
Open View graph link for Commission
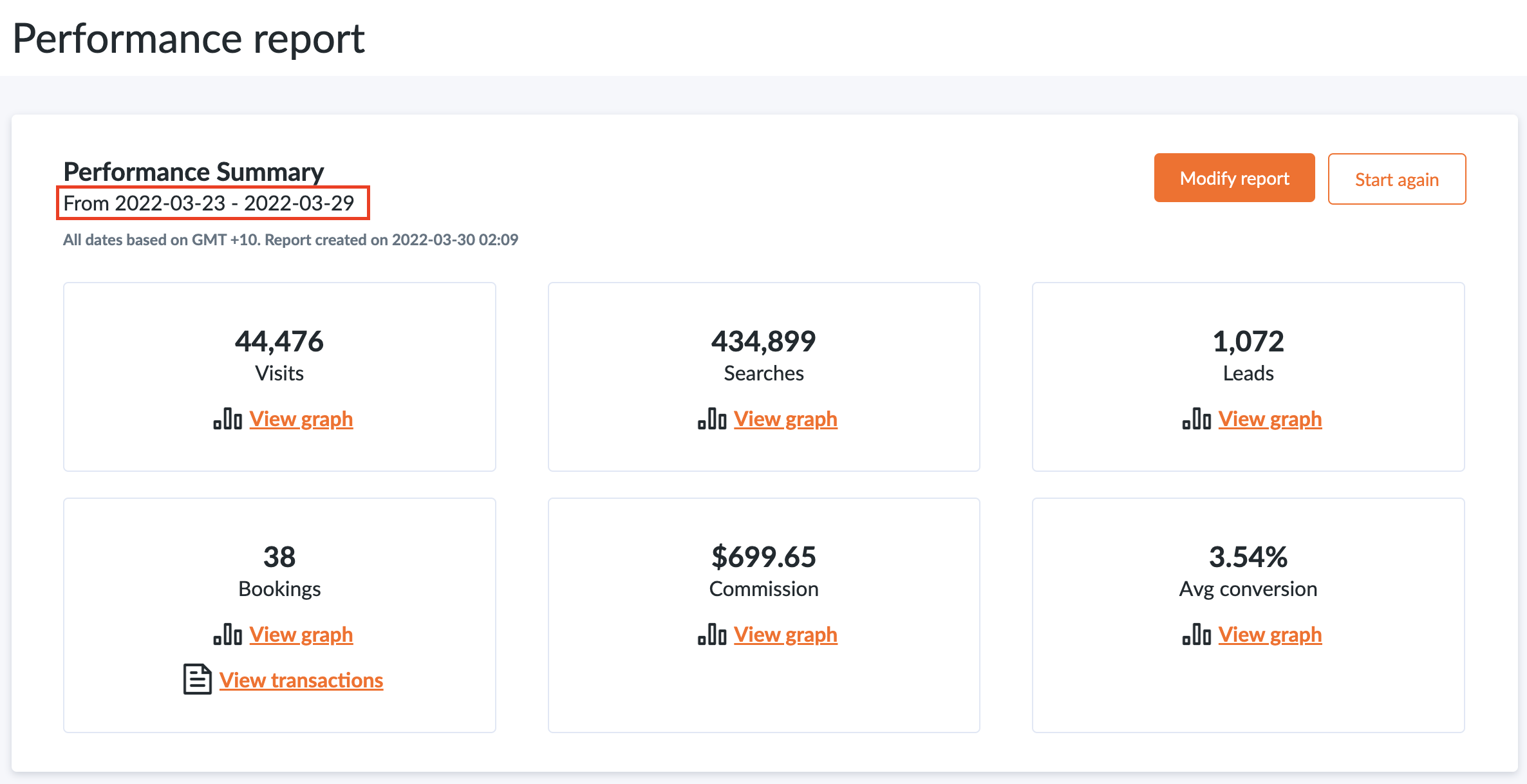click(785, 635)
